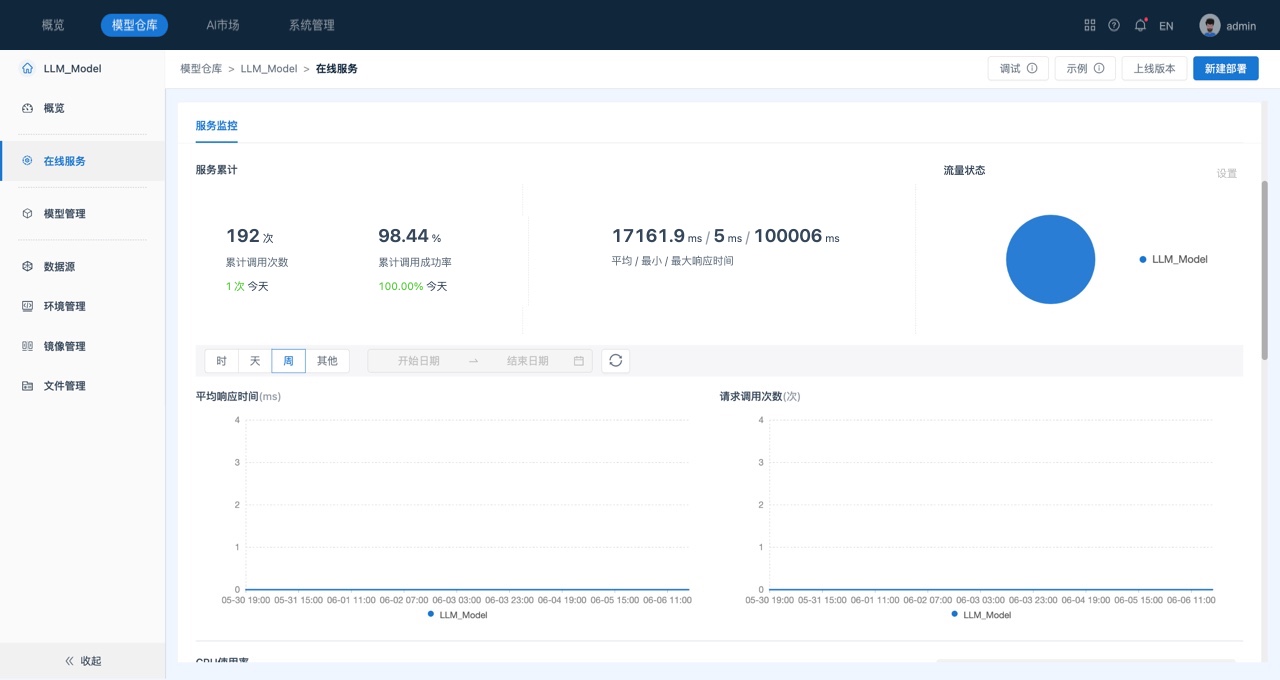Click the 数据源 sidebar icon
Viewport: 1280px width, 680px height.
(x=27, y=267)
